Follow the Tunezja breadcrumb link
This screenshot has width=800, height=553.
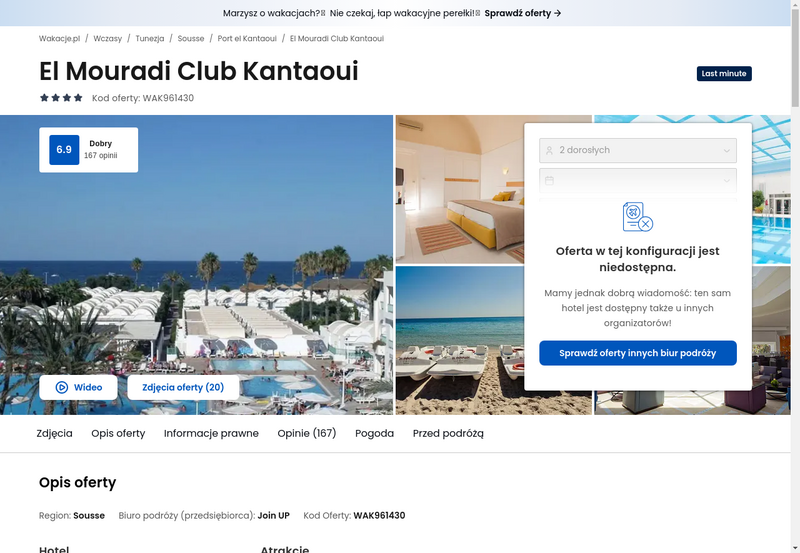(x=150, y=38)
